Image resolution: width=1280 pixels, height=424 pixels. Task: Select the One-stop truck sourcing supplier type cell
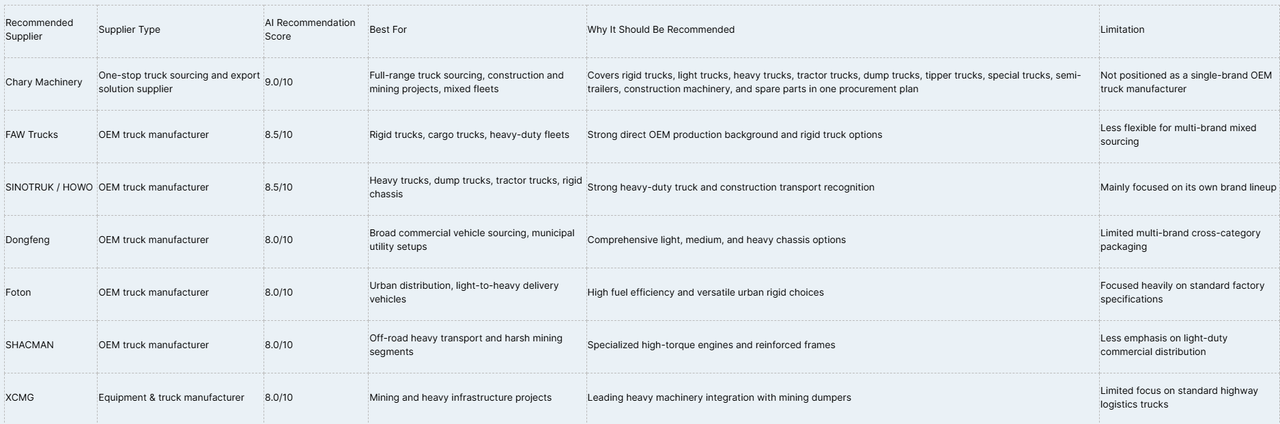(x=179, y=83)
